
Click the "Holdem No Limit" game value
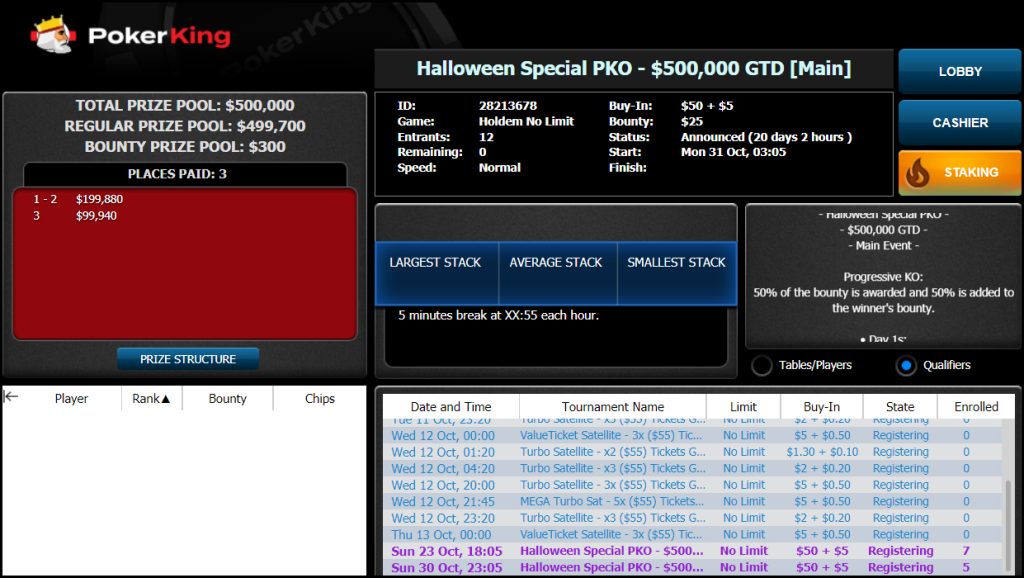[526, 121]
